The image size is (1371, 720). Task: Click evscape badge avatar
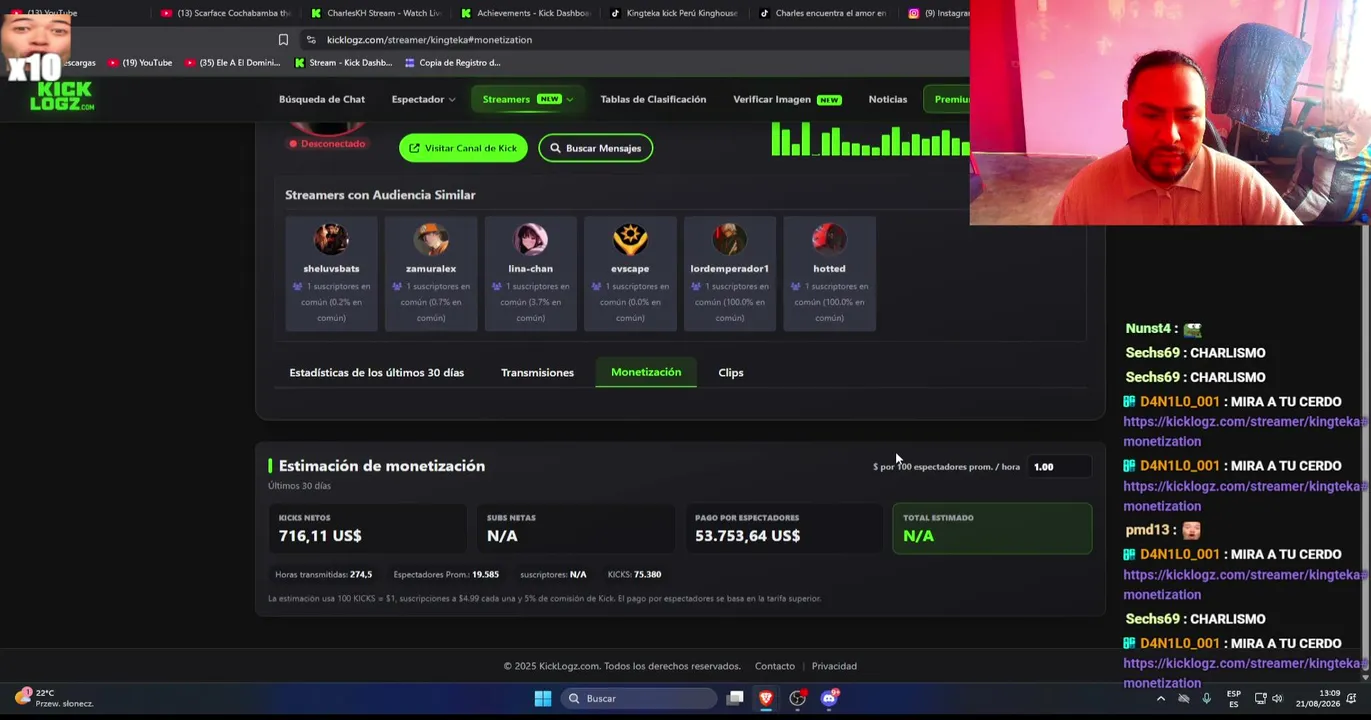pos(630,240)
